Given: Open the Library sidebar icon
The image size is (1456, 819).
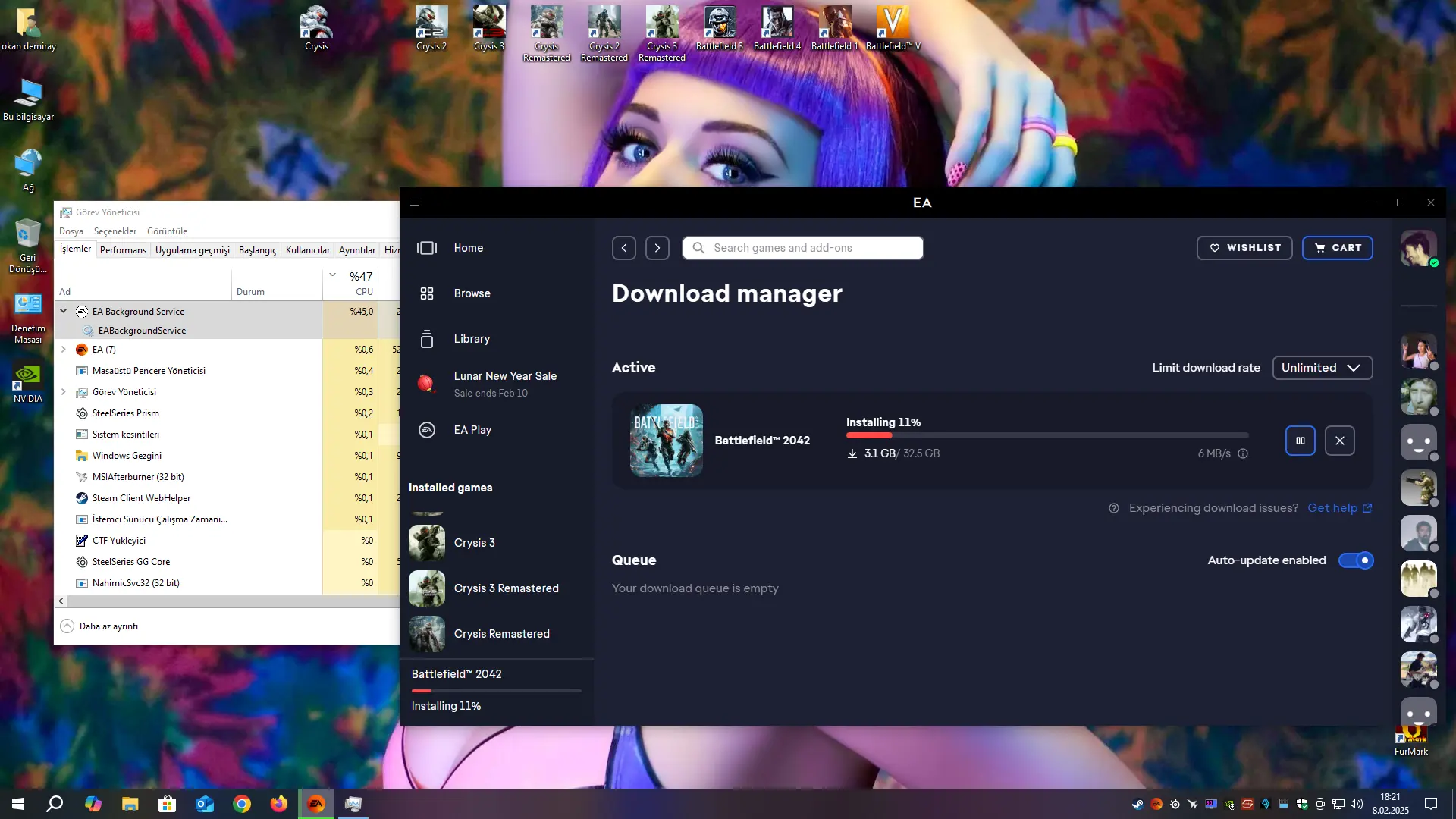Looking at the screenshot, I should pyautogui.click(x=427, y=339).
